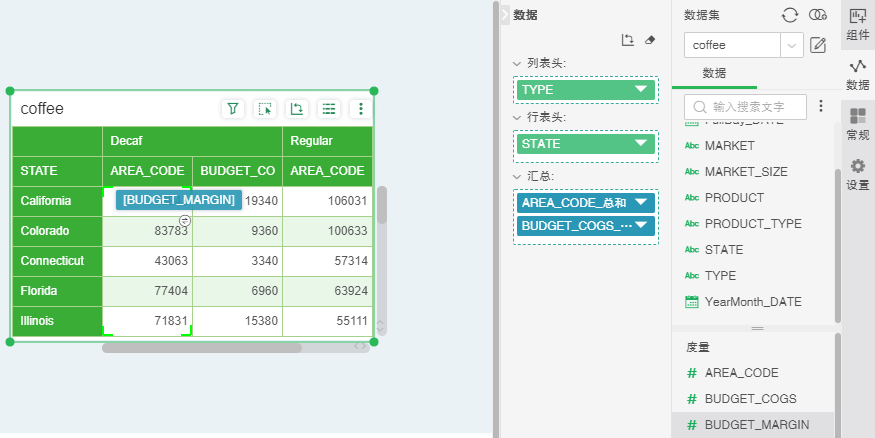The width and height of the screenshot is (875, 438).
Task: Select the PRODUCT_TYPE dimension field
Action: coord(753,224)
